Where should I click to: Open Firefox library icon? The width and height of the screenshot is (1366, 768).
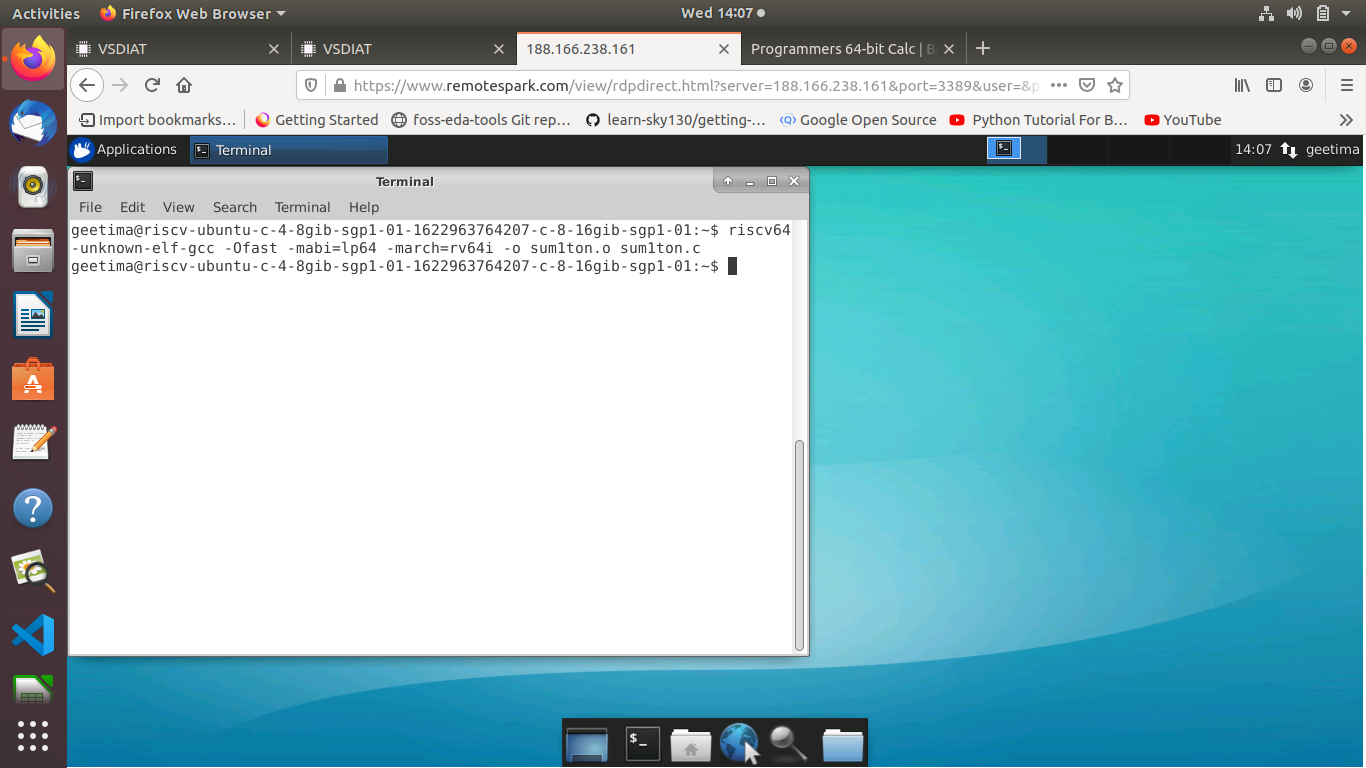(x=1242, y=86)
